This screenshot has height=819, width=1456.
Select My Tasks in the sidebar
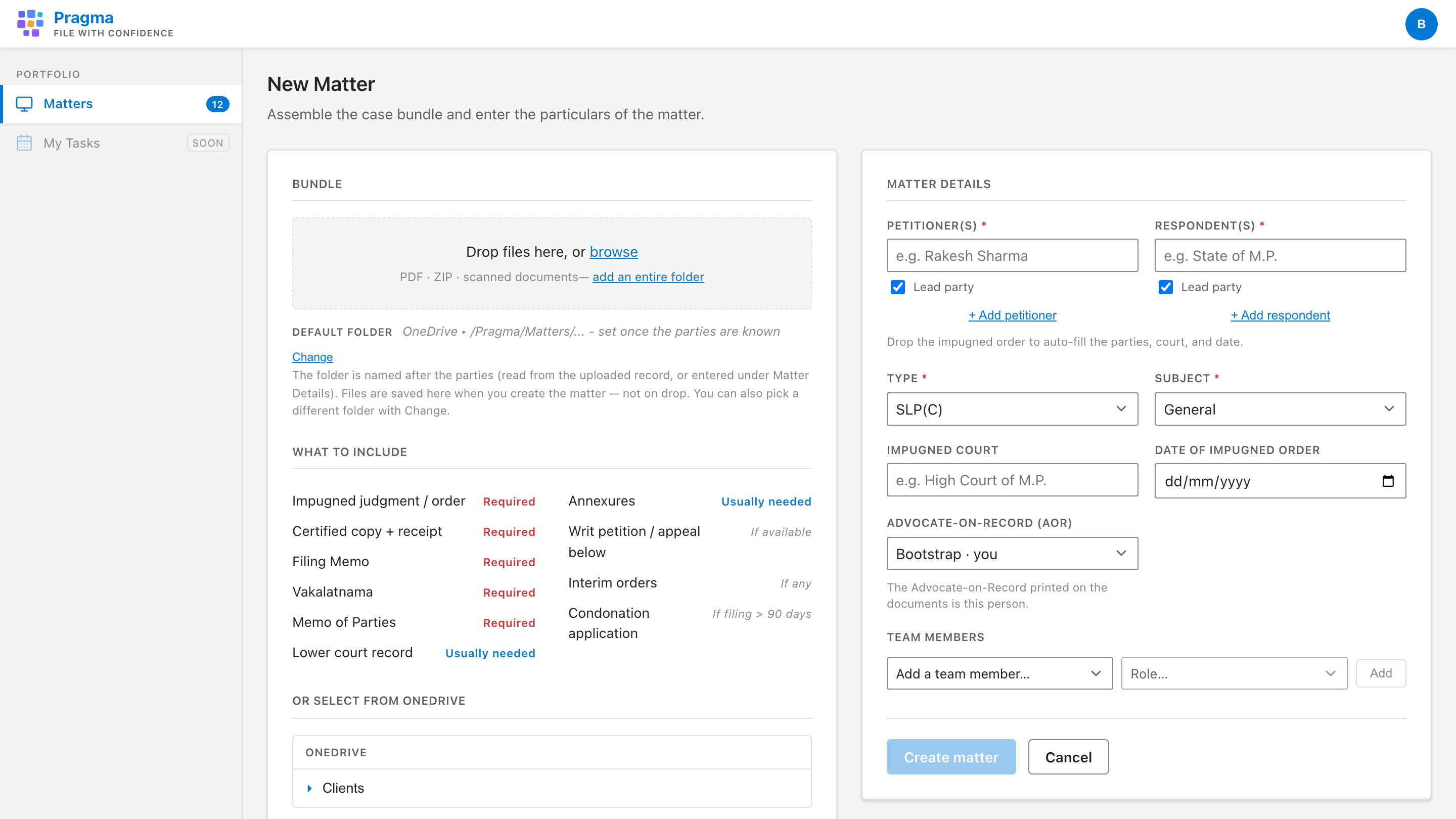pos(122,143)
